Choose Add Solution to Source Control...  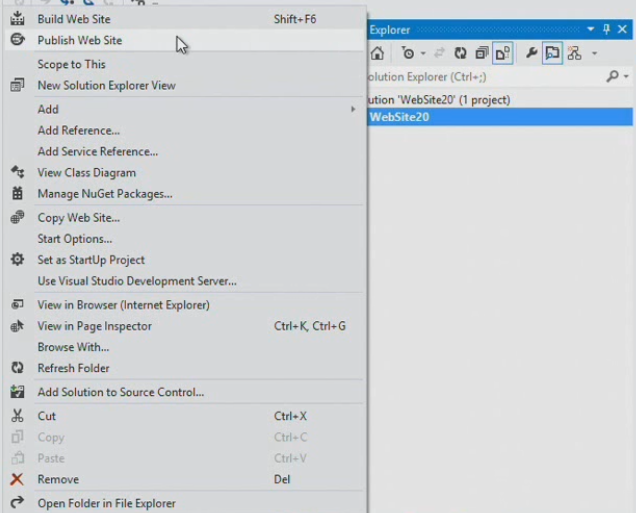[x=184, y=392]
